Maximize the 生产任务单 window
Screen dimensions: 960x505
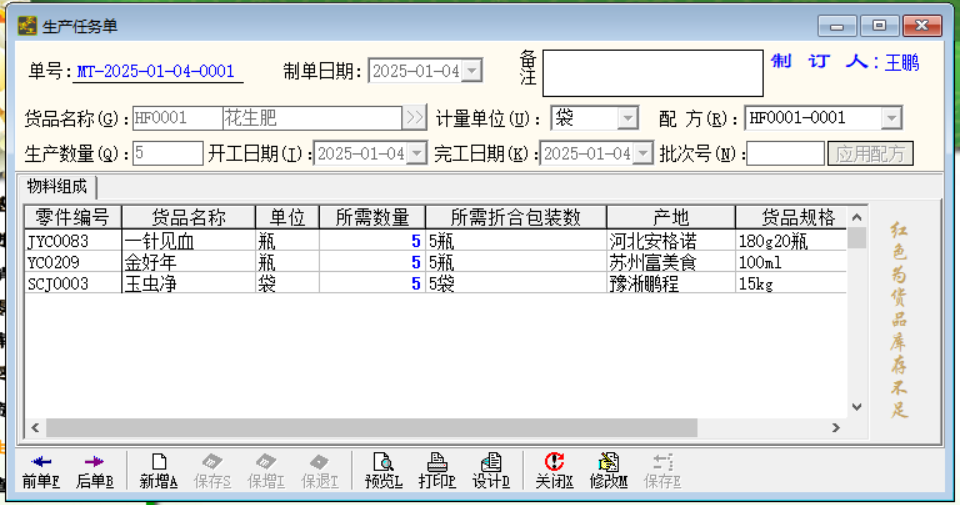pyautogui.click(x=879, y=26)
